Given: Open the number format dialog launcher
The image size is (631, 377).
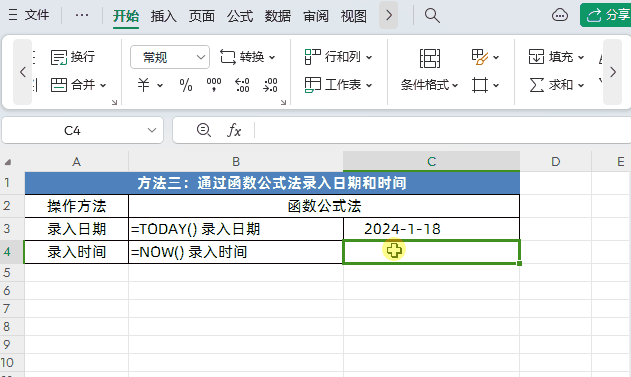Looking at the screenshot, I should (x=283, y=102).
